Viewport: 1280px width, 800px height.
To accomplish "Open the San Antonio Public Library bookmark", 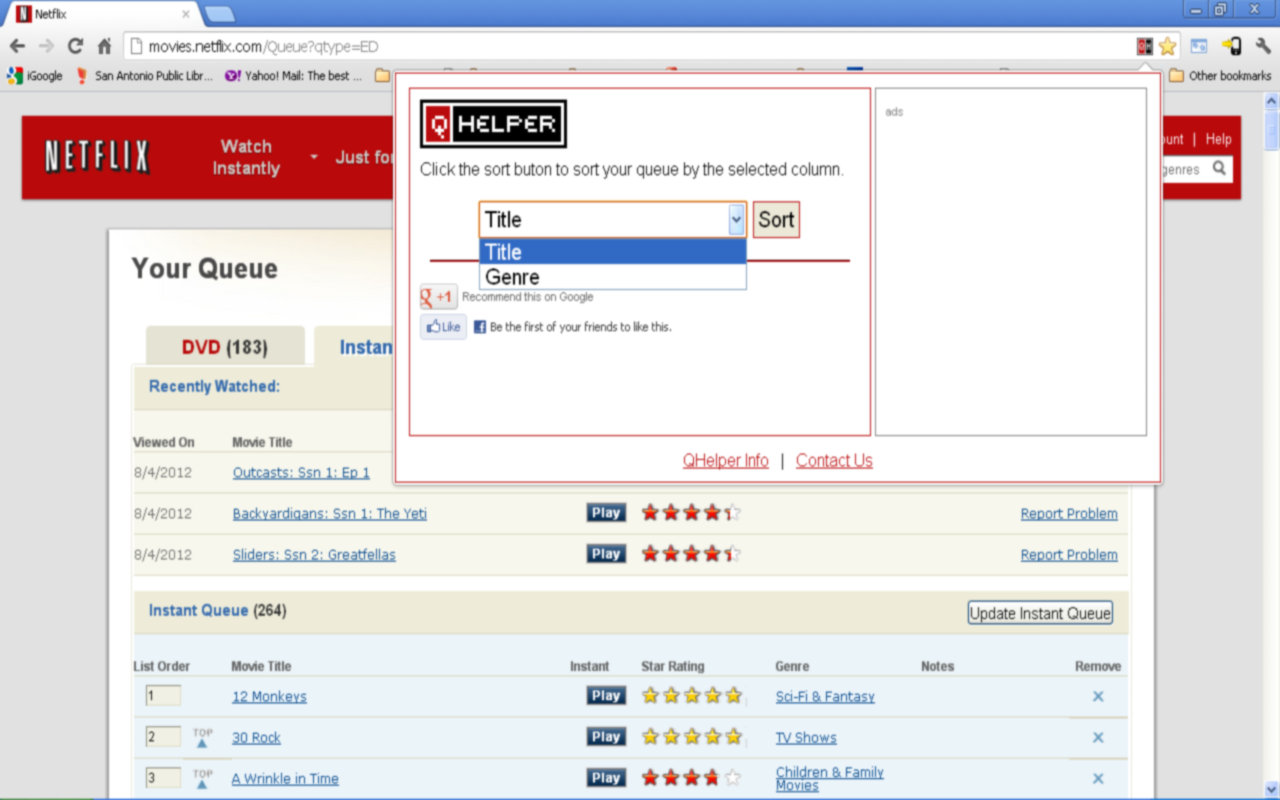I will [145, 75].
